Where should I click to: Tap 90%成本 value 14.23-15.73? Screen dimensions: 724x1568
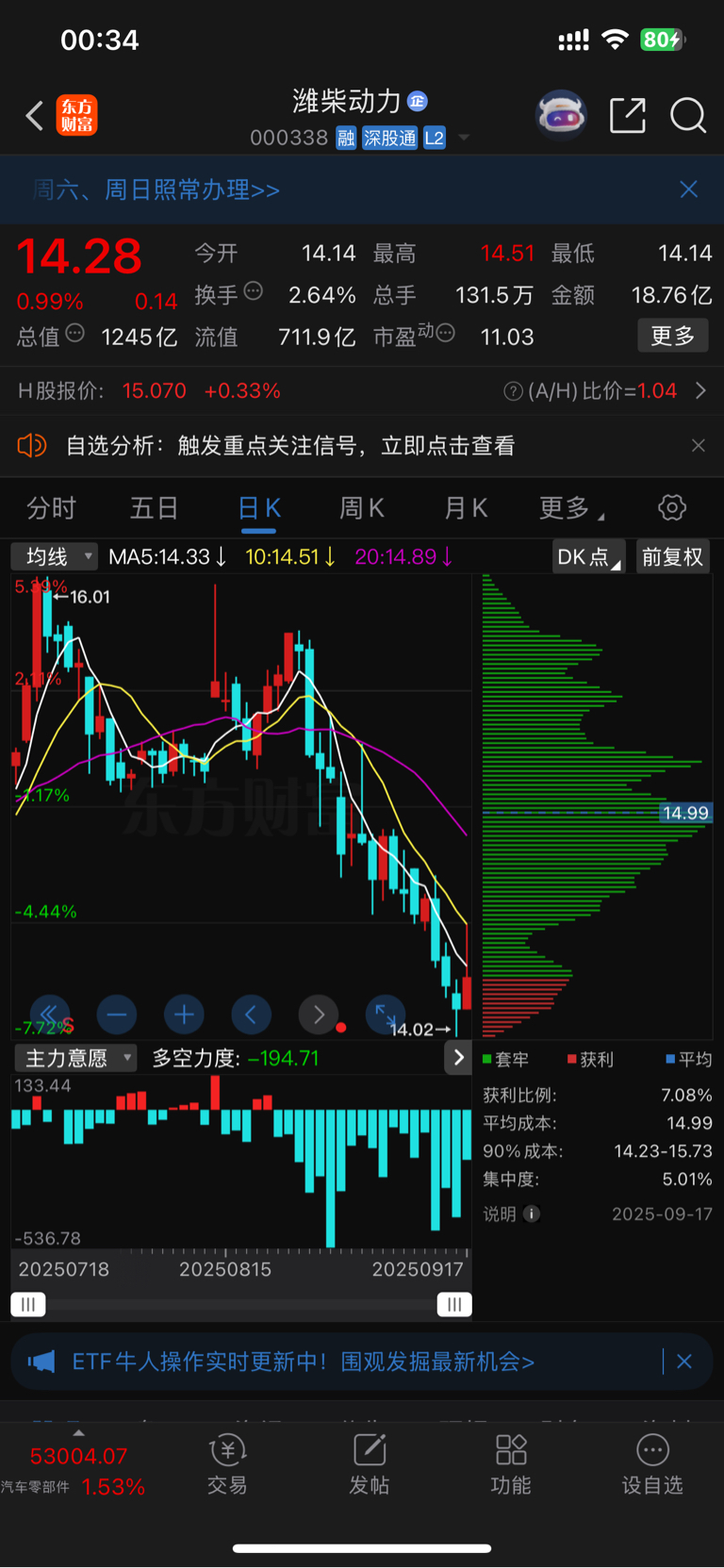664,1151
